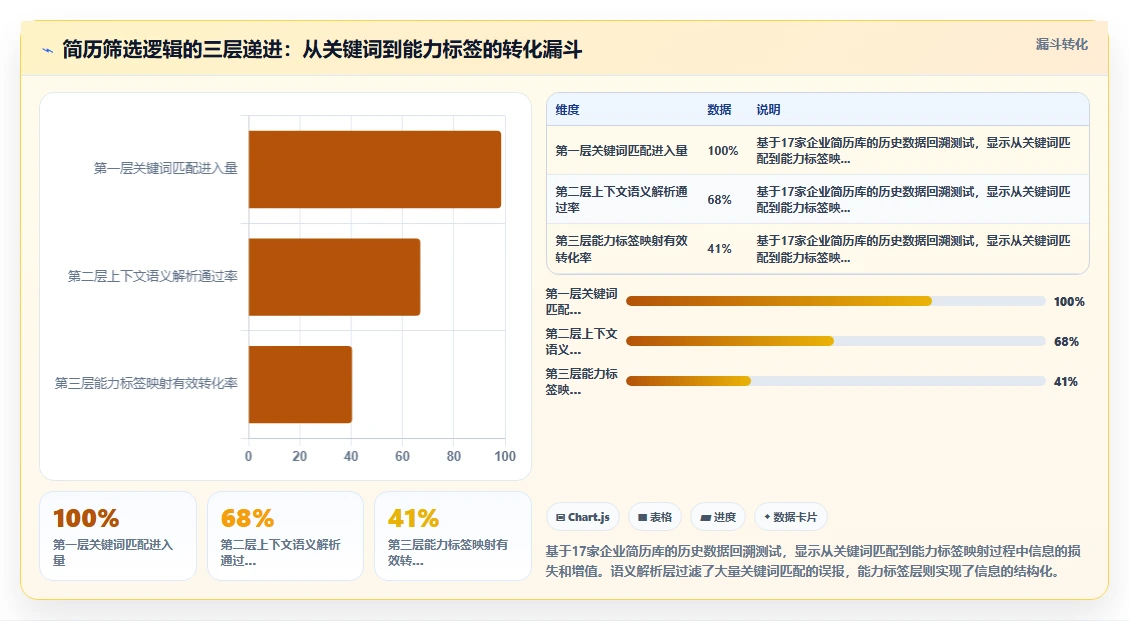Click the description paragraph starting 基于17家企业简历库 at the bottom

coord(813,561)
